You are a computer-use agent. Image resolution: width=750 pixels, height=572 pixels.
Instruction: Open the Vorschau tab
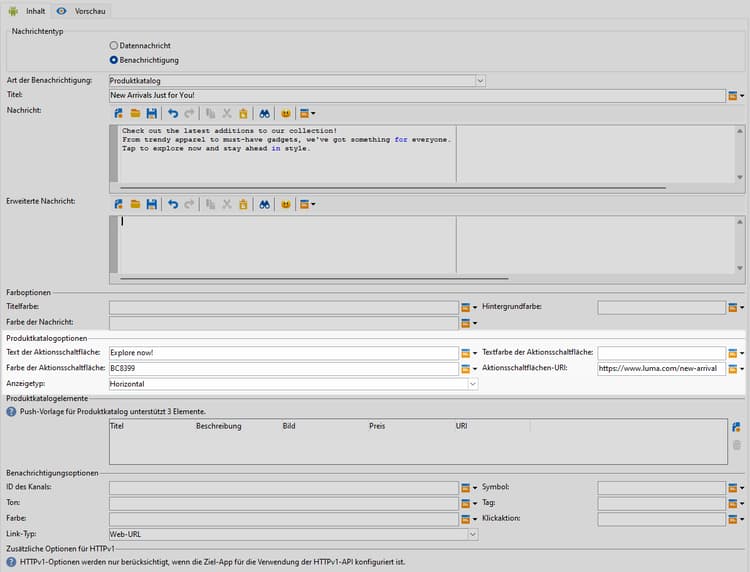point(81,11)
